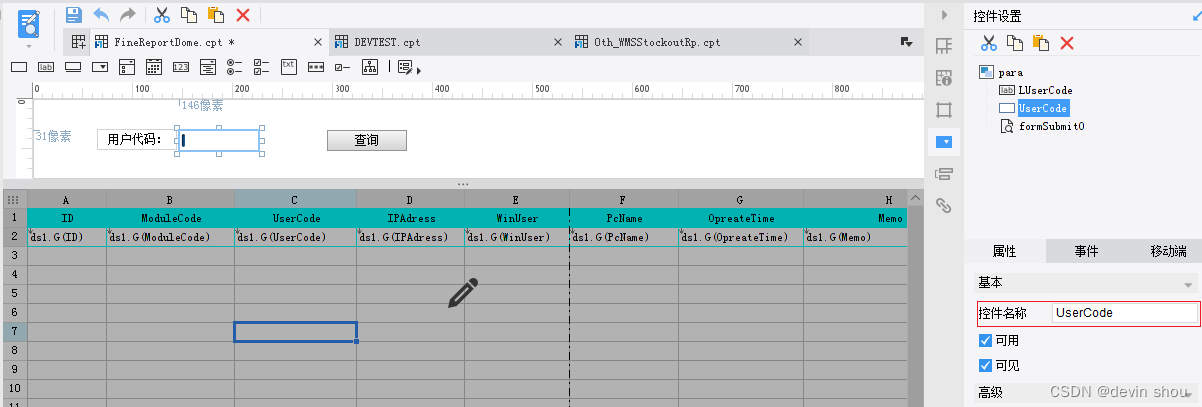
Task: Copy widget in control settings panel
Action: click(x=1014, y=43)
